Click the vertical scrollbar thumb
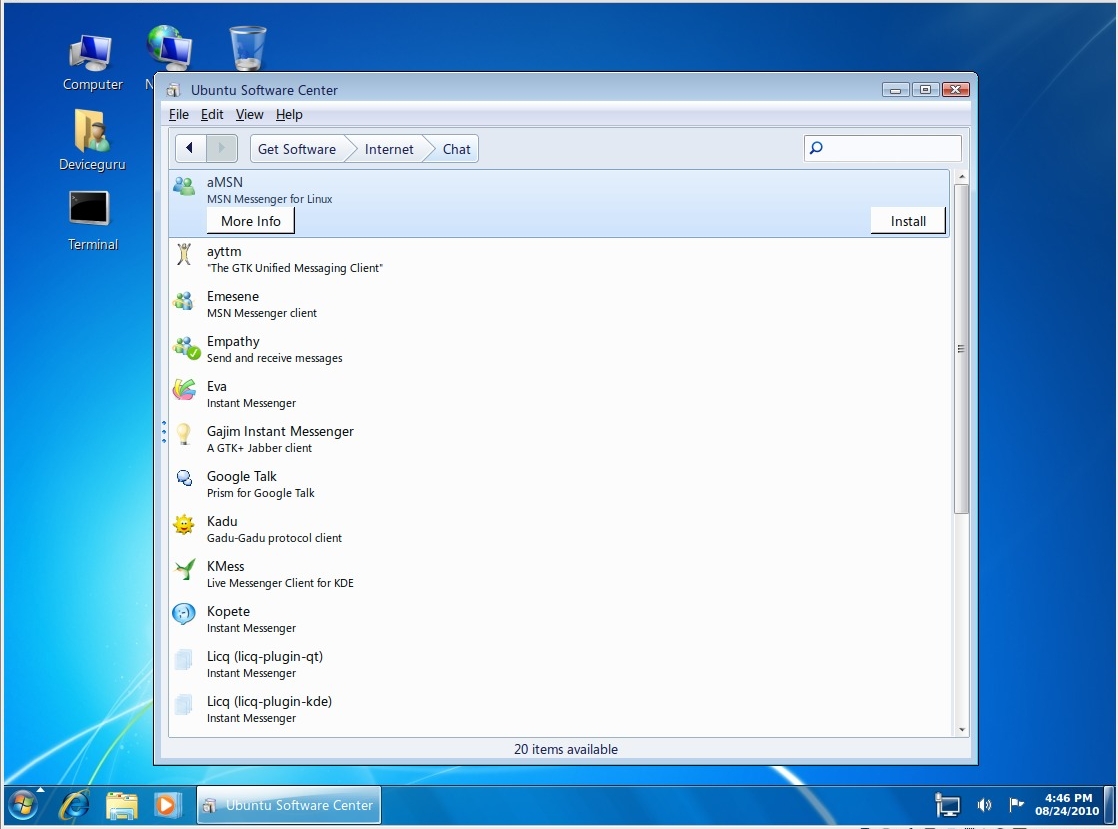 tap(961, 349)
